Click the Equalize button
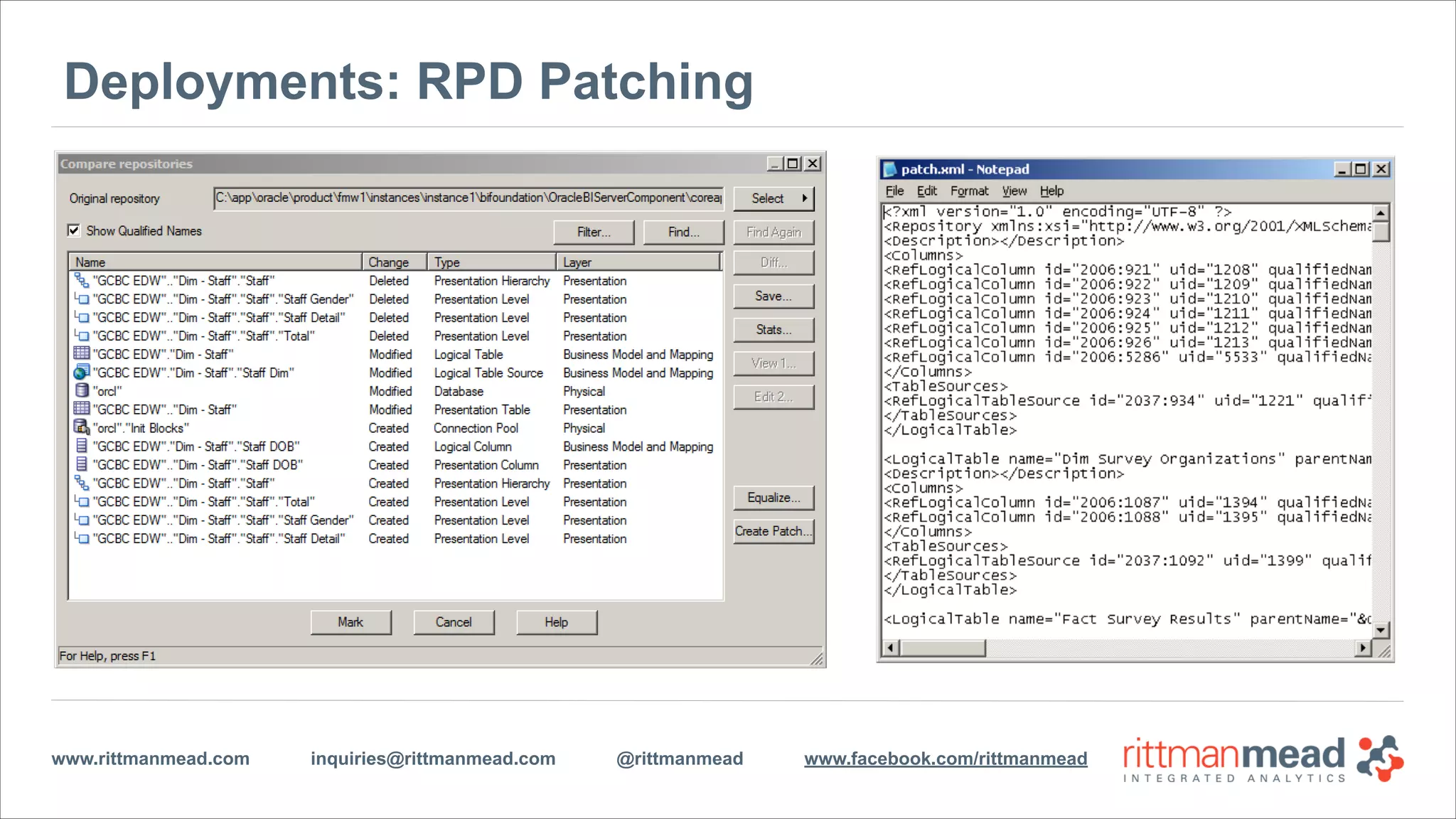Screen dimensions: 1456x819 click(773, 498)
